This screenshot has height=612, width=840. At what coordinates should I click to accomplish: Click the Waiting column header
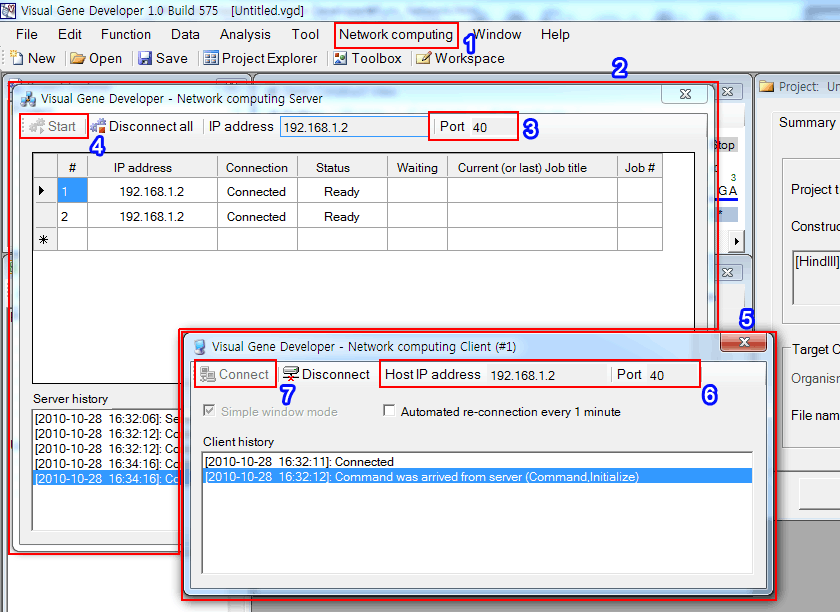coord(417,167)
